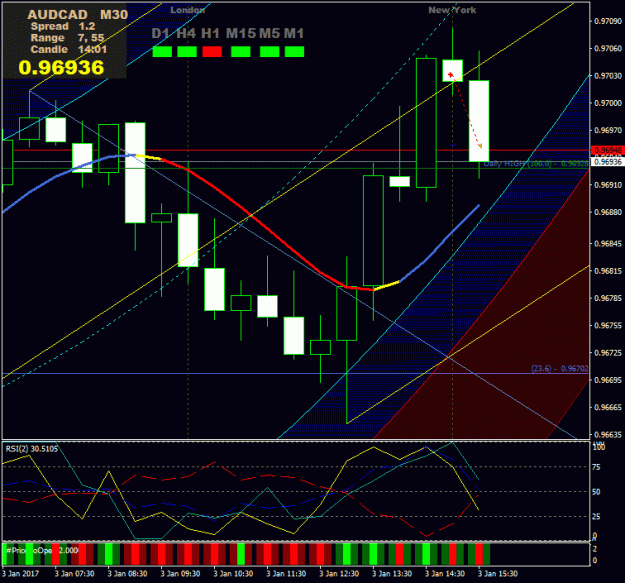This screenshot has height=583, width=625.
Task: Click the #PricetoOpen indicator label
Action: (42, 550)
